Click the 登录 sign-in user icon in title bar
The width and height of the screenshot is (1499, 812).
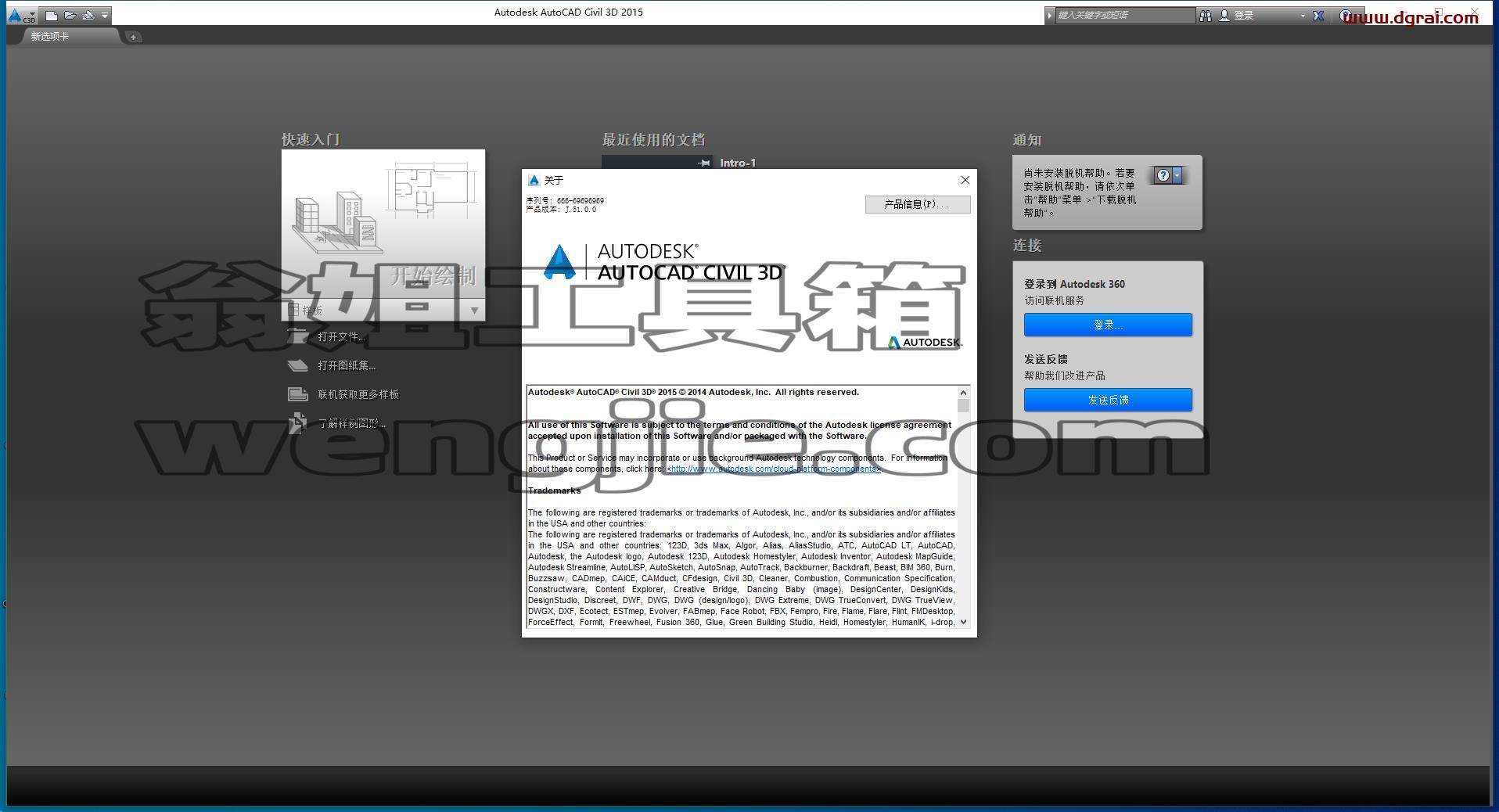click(x=1224, y=15)
